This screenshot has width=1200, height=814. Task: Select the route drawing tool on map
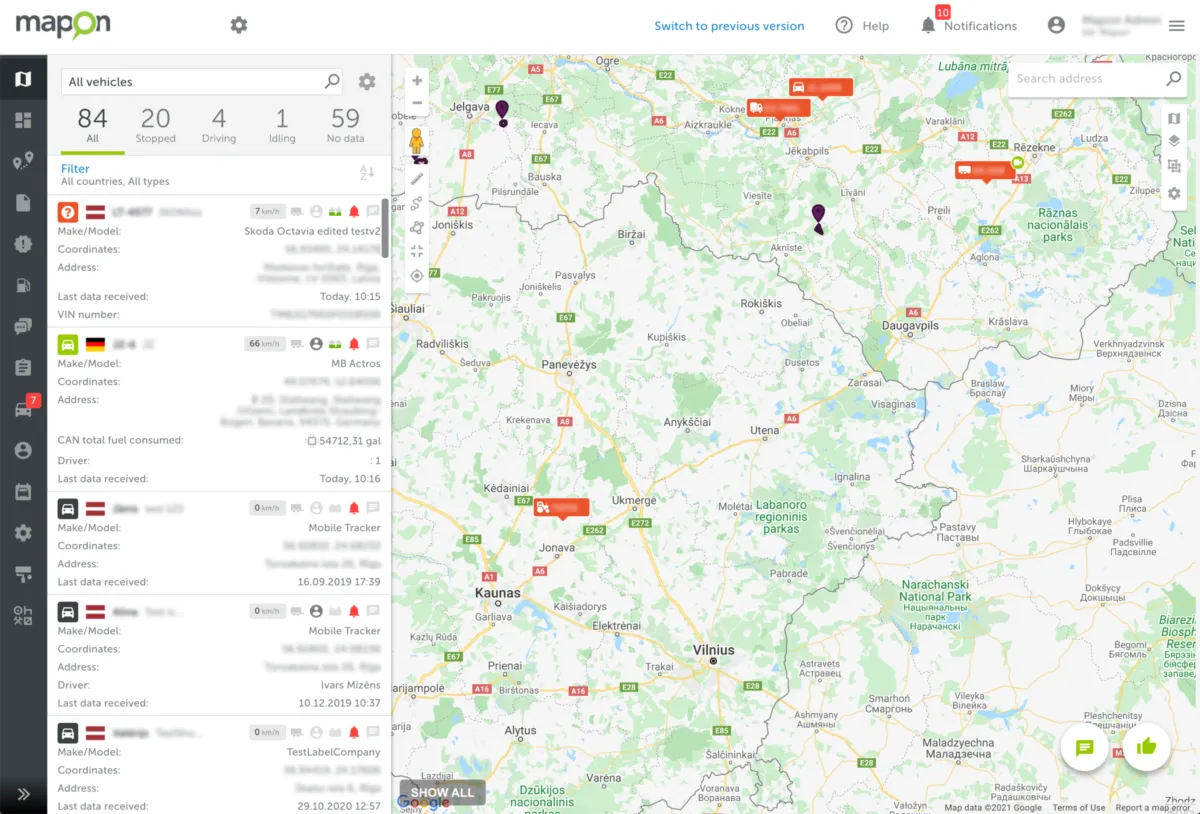click(x=417, y=203)
